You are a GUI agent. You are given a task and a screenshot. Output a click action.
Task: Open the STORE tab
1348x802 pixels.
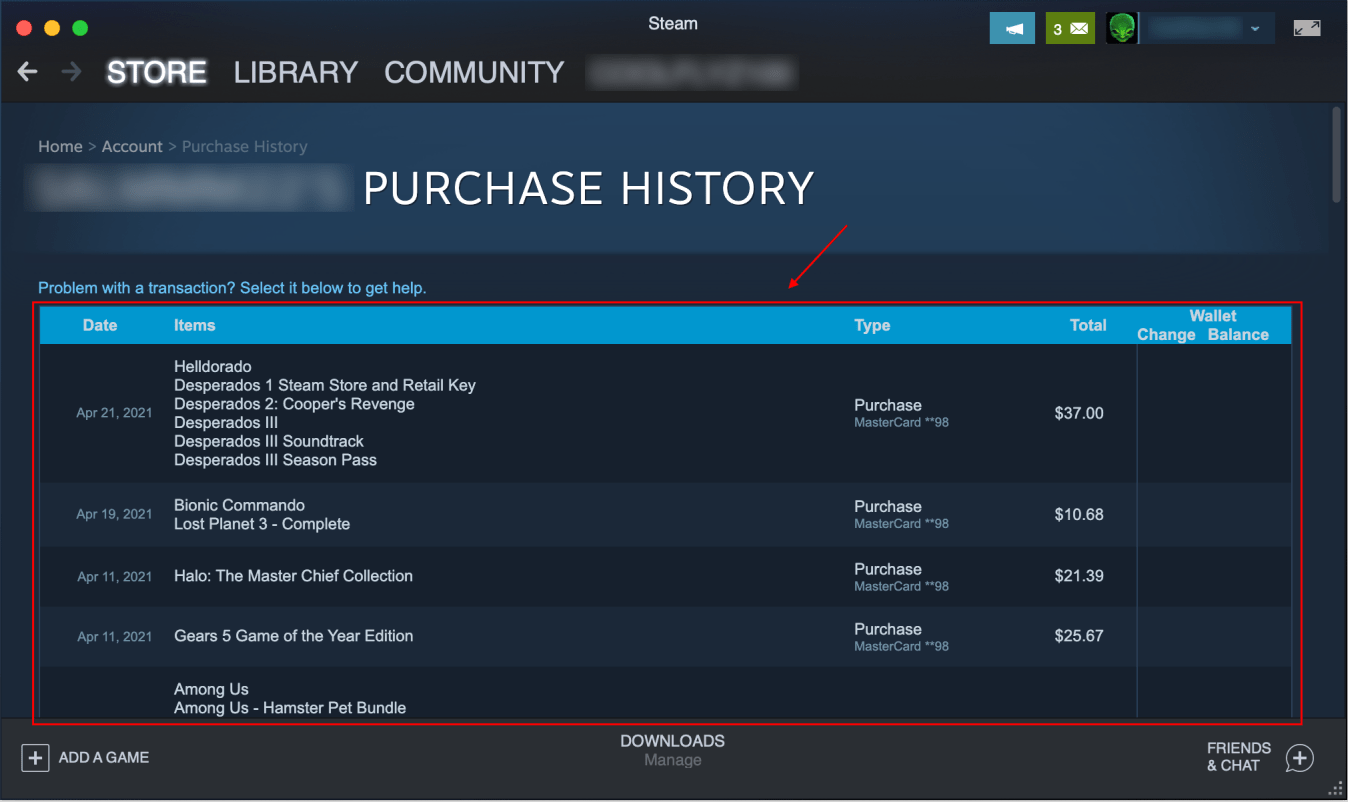click(x=156, y=71)
